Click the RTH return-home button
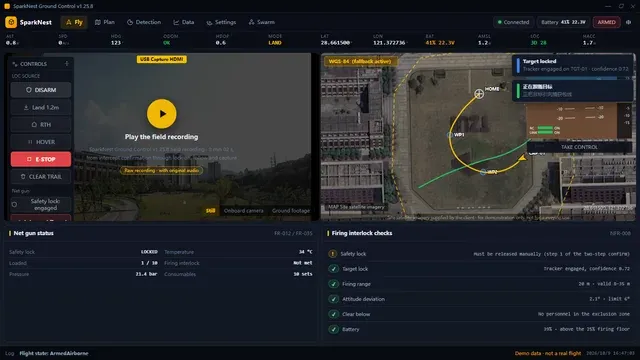The width and height of the screenshot is (640, 360). coord(41,124)
